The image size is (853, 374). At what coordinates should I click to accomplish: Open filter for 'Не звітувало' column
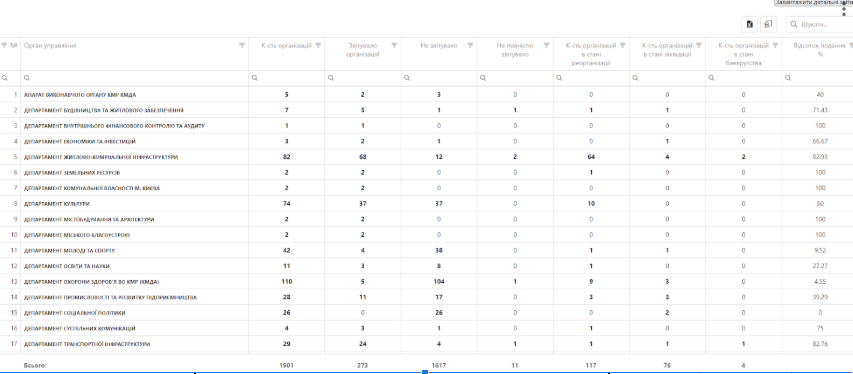click(x=471, y=46)
